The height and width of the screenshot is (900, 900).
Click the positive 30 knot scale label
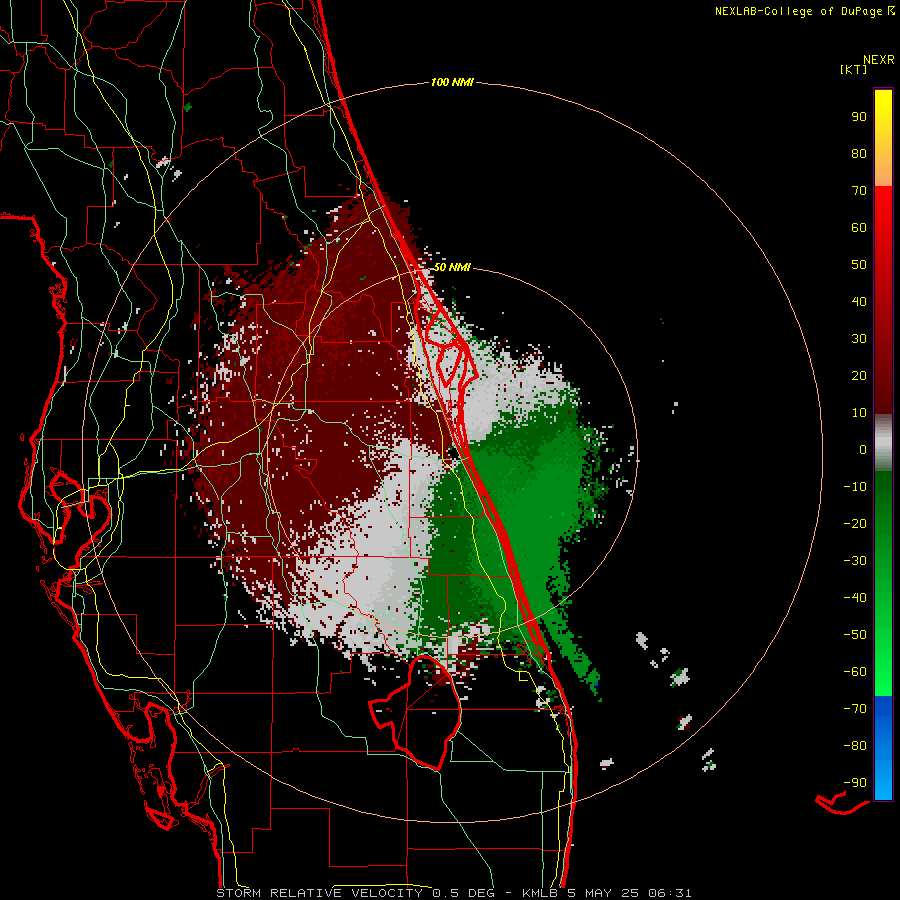click(x=859, y=339)
